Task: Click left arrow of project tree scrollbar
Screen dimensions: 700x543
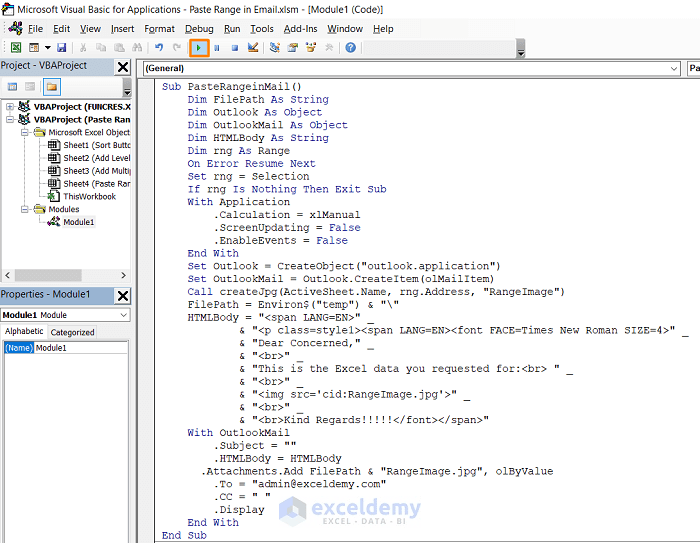Action: (x=8, y=275)
